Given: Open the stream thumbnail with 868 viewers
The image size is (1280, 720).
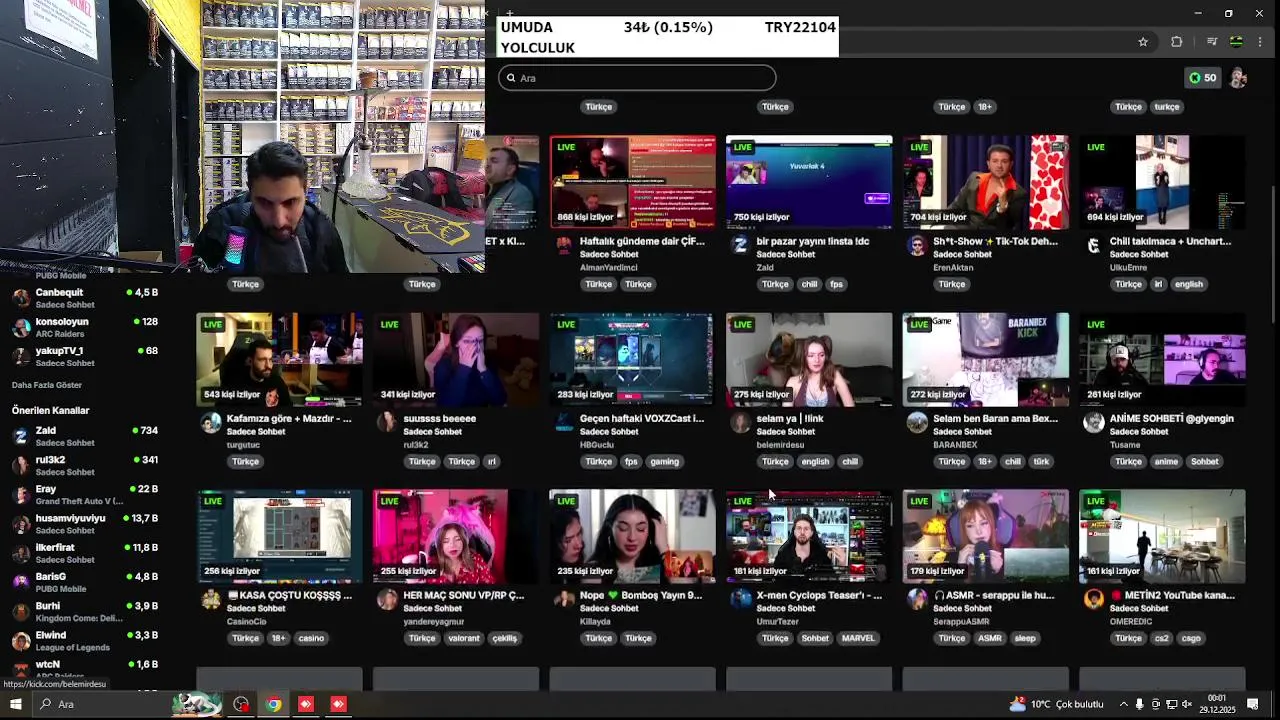Looking at the screenshot, I should pos(632,182).
